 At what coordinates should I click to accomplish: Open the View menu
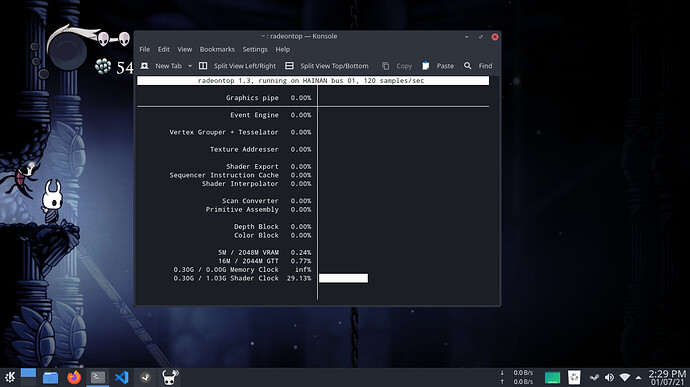click(x=184, y=49)
